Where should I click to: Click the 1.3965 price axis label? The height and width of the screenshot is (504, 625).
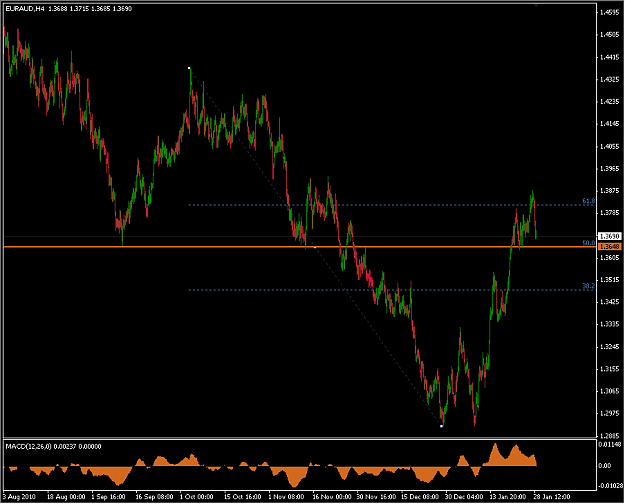coord(610,169)
